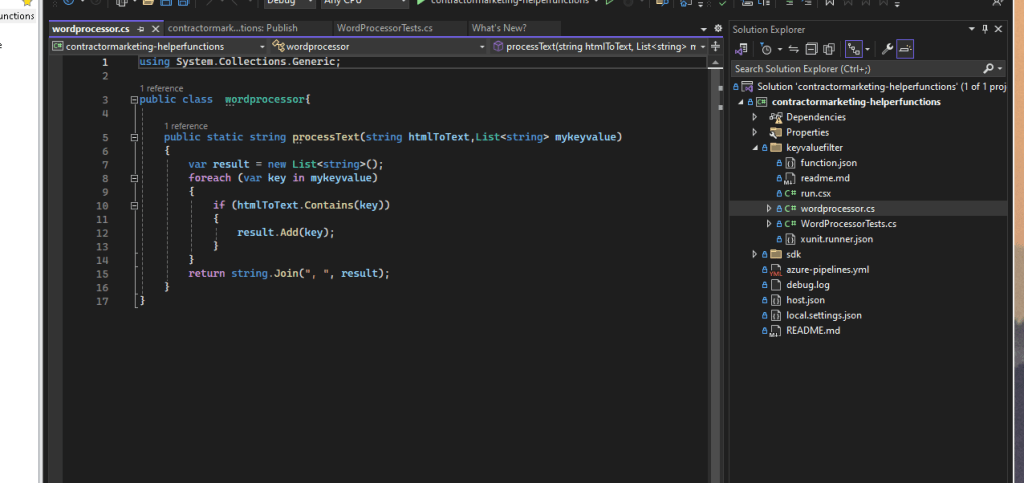Viewport: 1024px width, 483px height.
Task: Open the processText member navigation dropdown
Action: click(x=598, y=46)
